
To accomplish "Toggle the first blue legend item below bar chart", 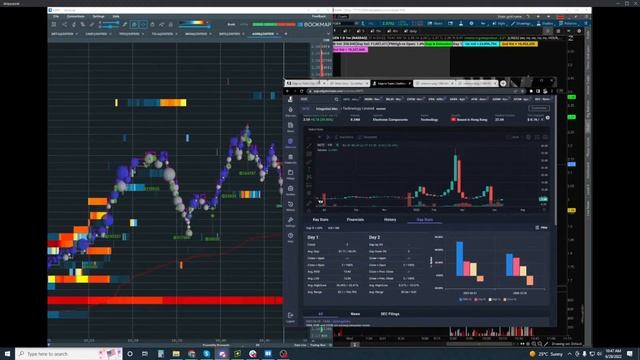I will click(x=465, y=299).
